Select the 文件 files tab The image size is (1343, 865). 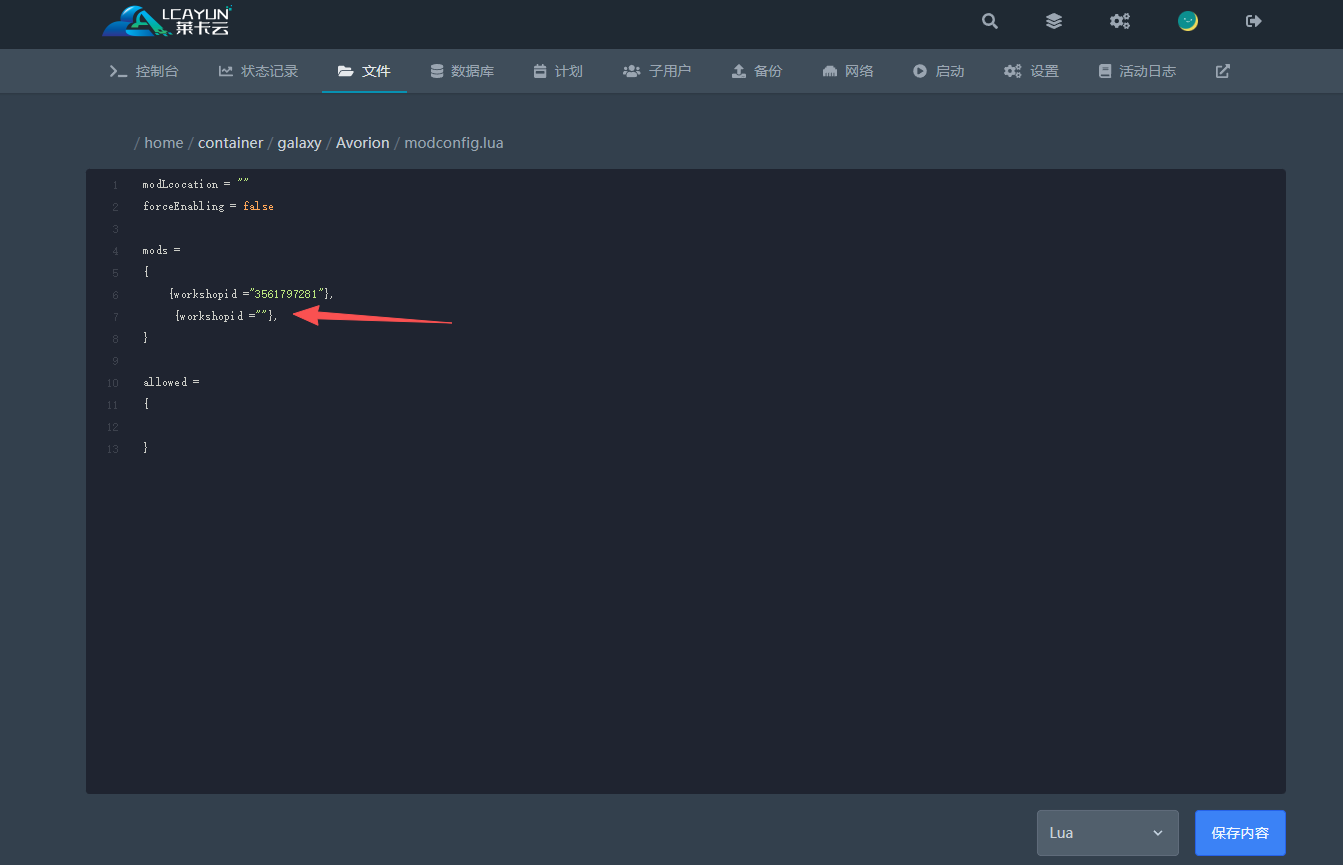[364, 71]
